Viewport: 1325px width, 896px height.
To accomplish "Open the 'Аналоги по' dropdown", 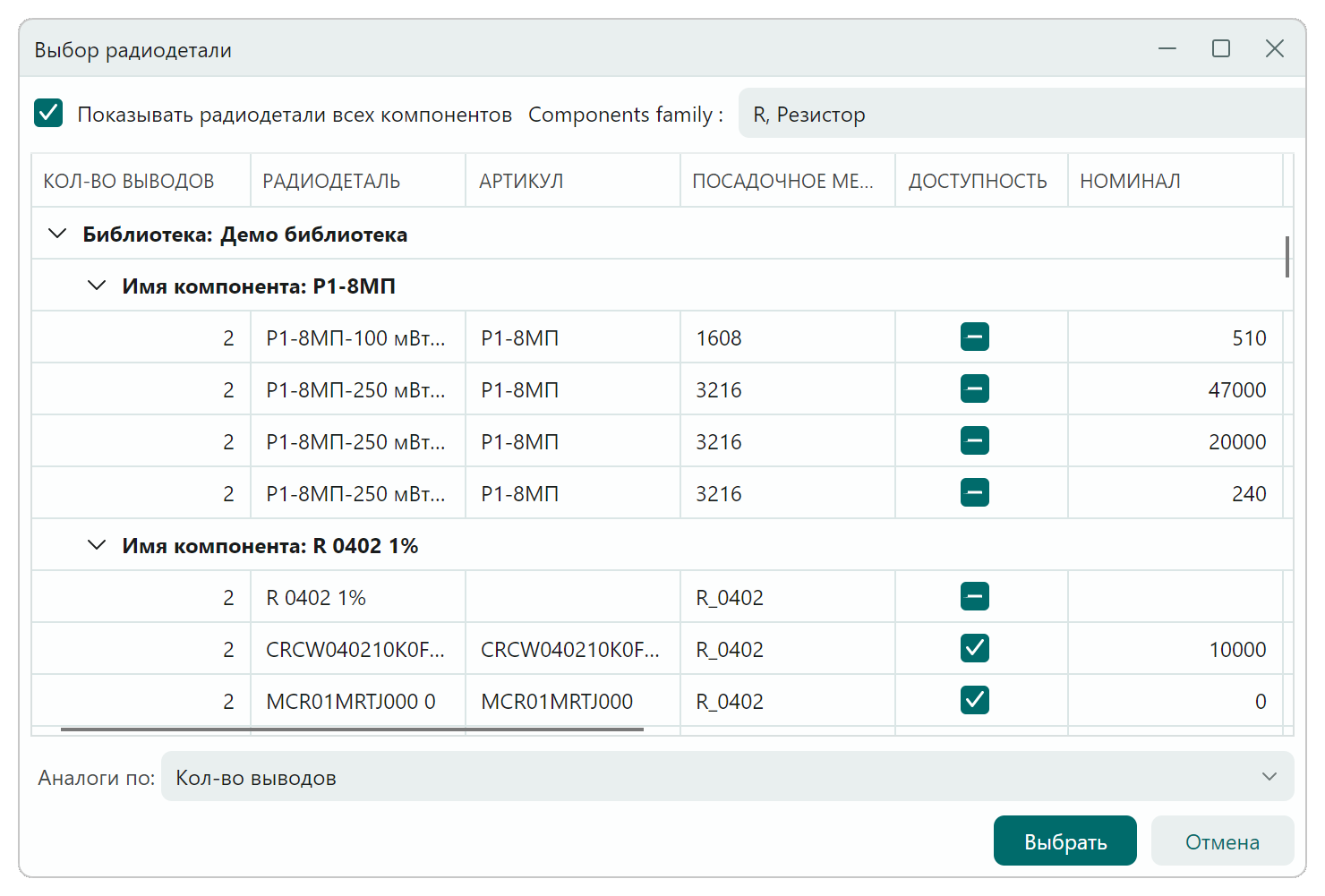I will click(x=727, y=777).
